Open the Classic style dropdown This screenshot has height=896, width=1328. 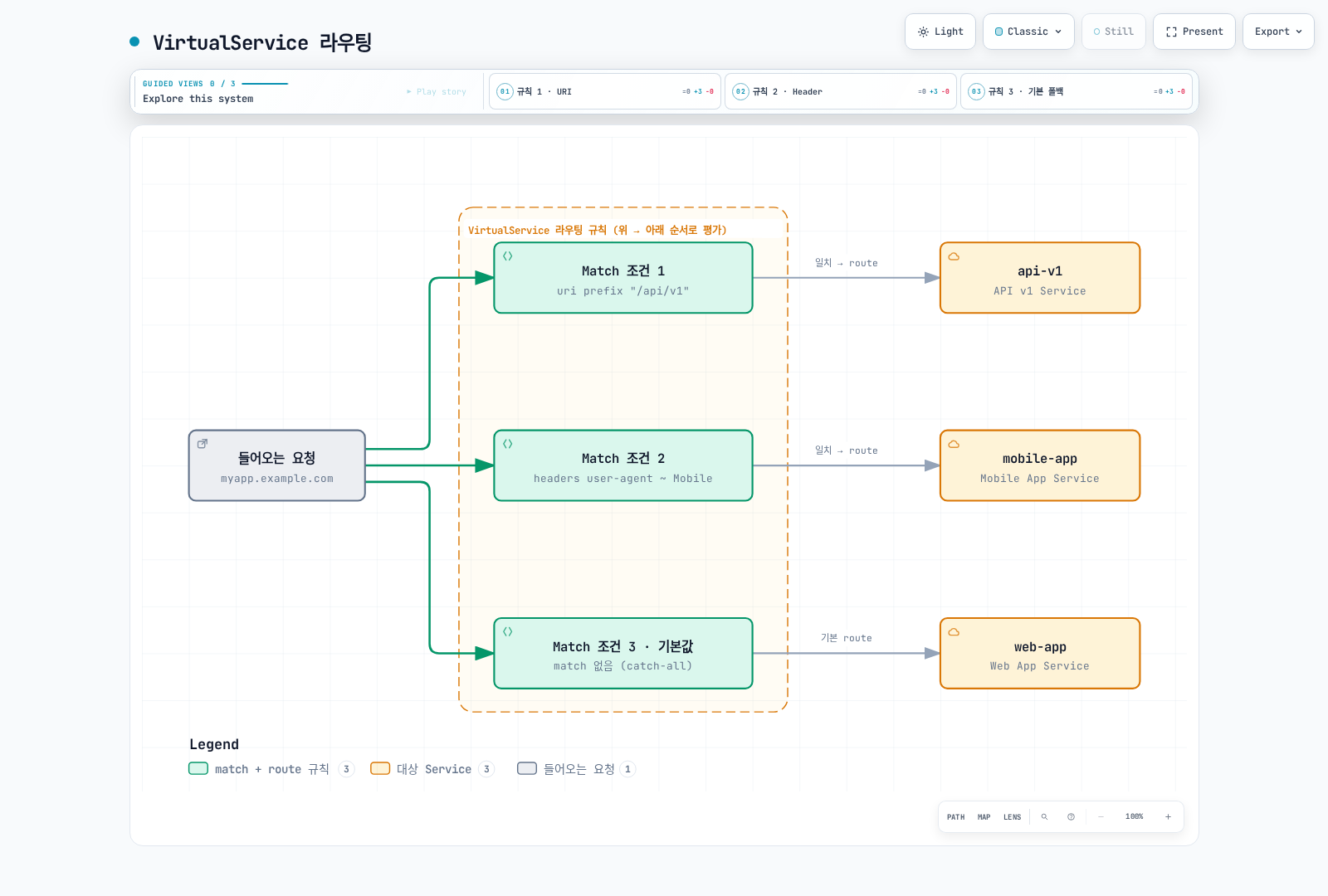point(1028,32)
